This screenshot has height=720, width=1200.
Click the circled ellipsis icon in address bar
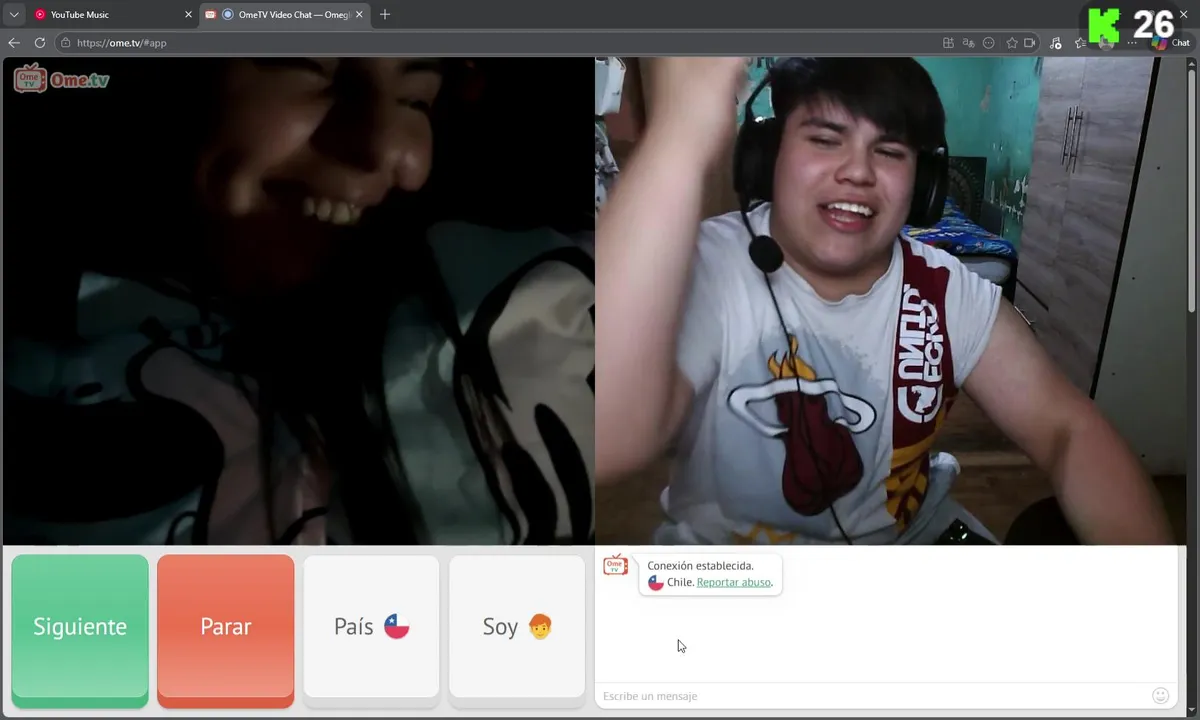click(989, 43)
